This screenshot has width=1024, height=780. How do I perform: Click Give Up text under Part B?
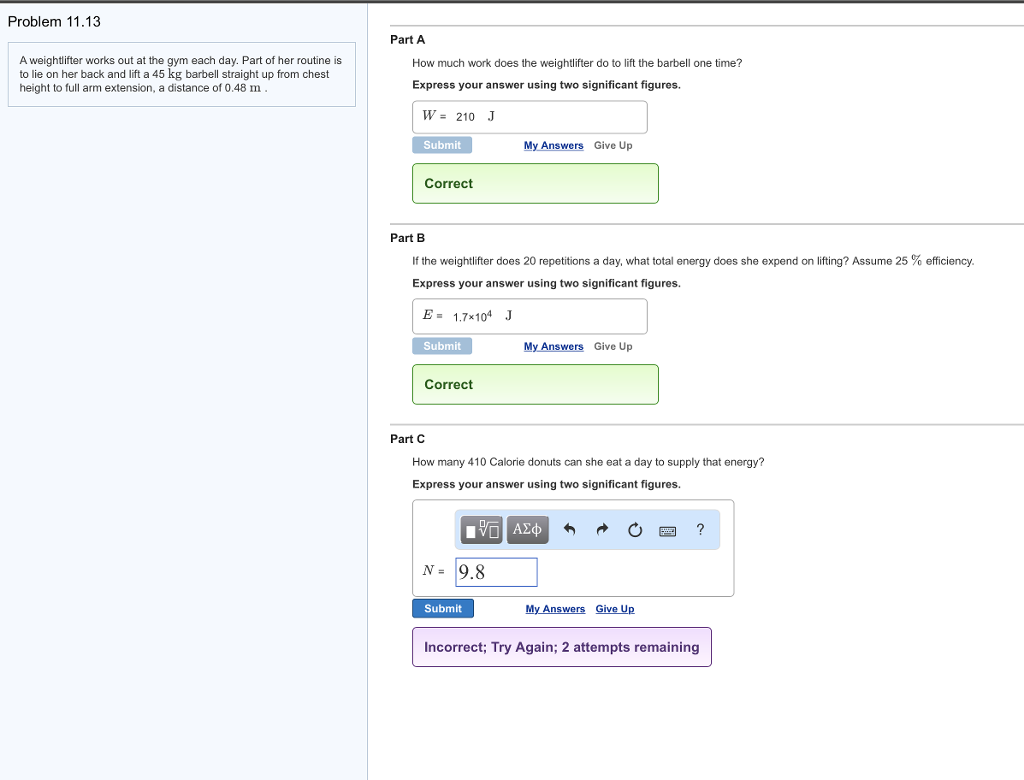[x=613, y=346]
